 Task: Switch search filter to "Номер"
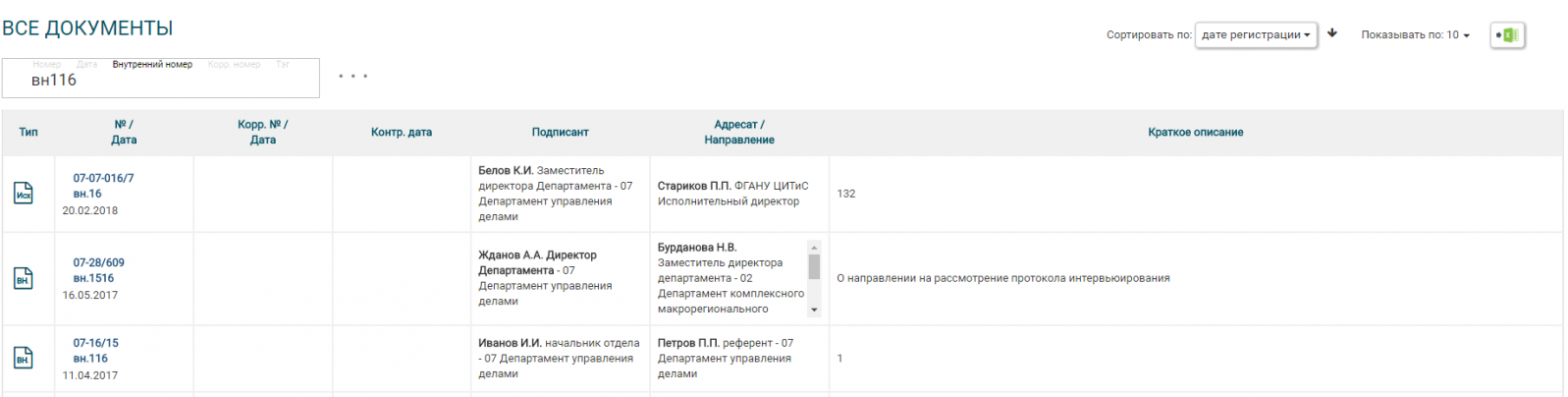coord(46,65)
